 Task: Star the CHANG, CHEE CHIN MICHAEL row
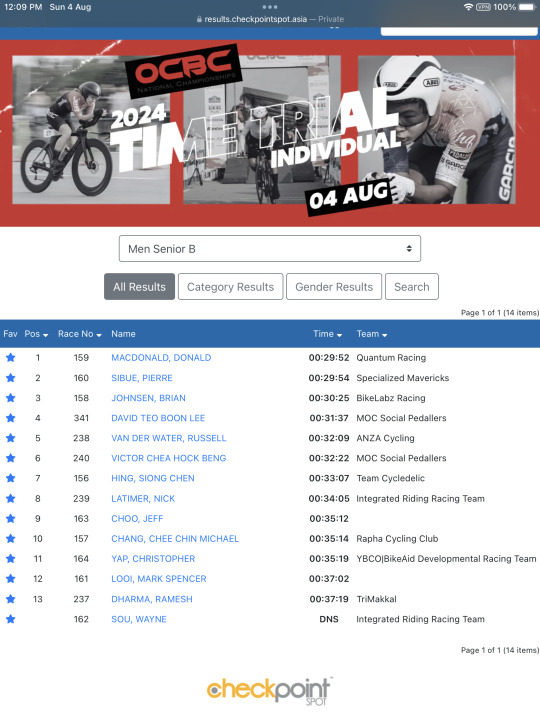coord(11,539)
